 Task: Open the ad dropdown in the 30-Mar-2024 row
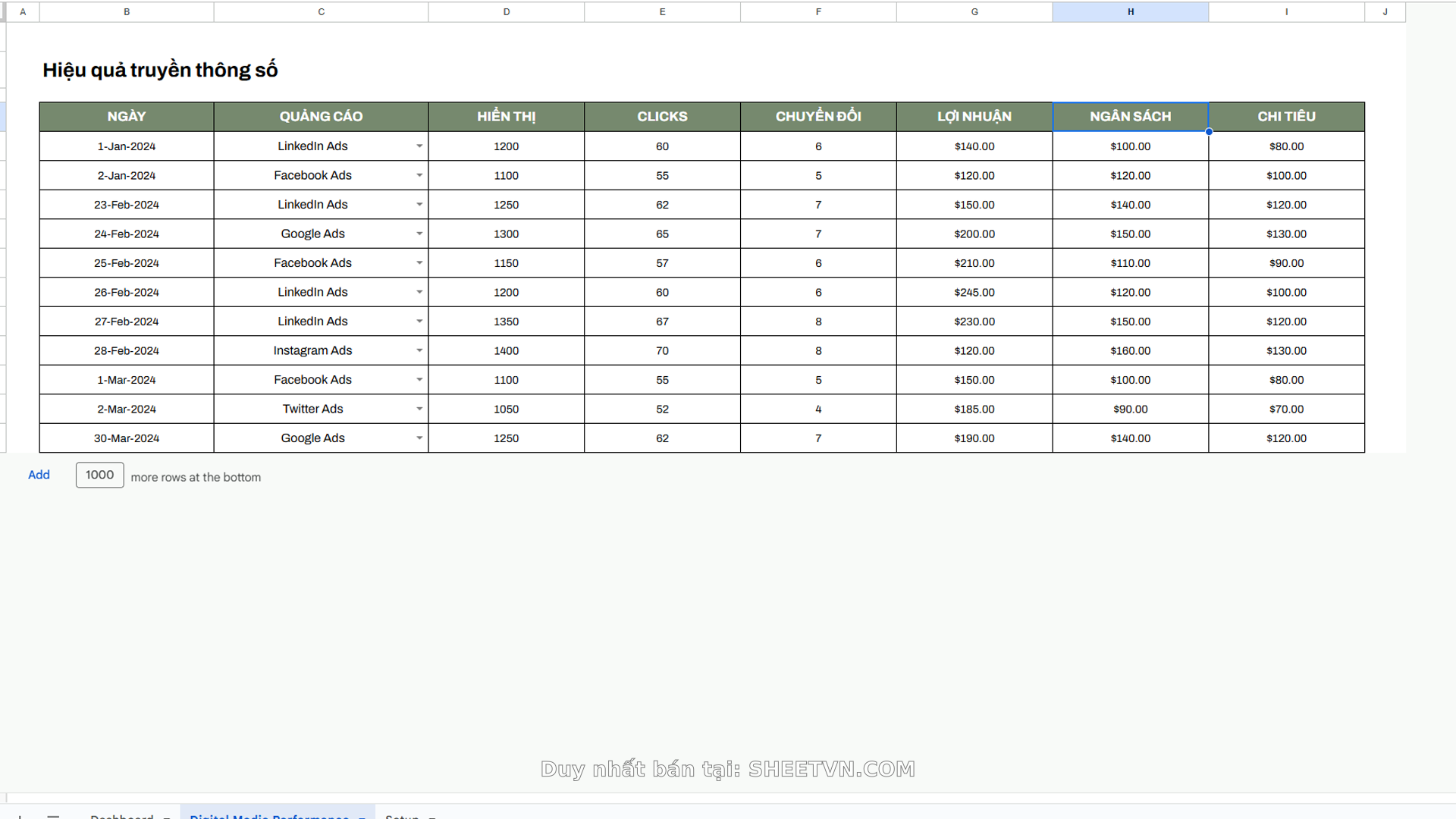point(419,438)
